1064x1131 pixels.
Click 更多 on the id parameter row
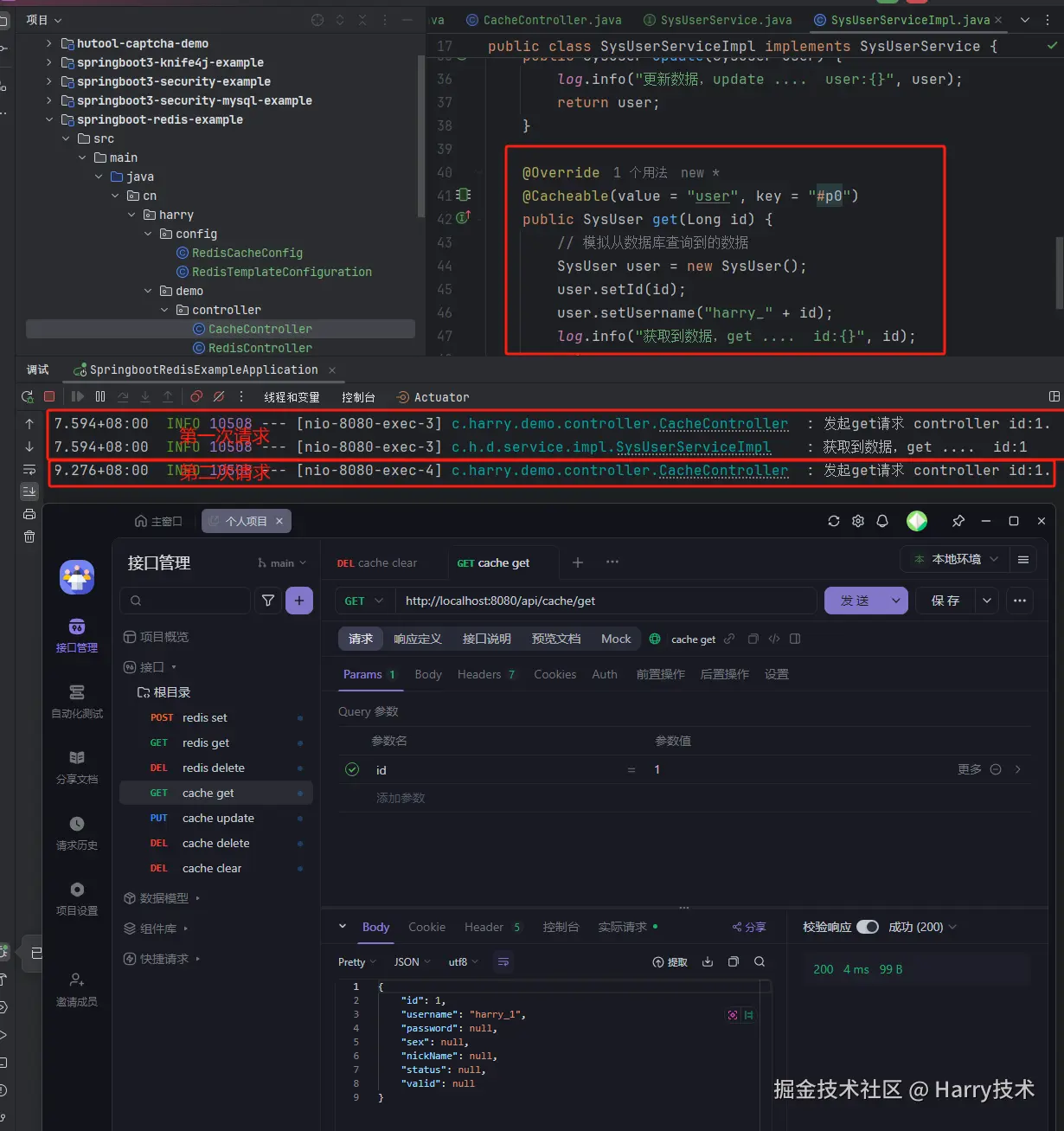coord(970,769)
